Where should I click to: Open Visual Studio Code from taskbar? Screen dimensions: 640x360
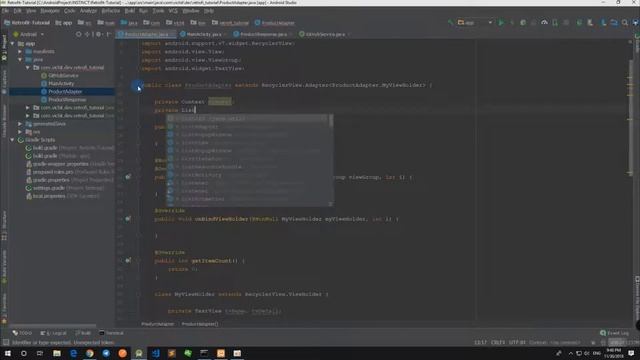tap(156, 353)
